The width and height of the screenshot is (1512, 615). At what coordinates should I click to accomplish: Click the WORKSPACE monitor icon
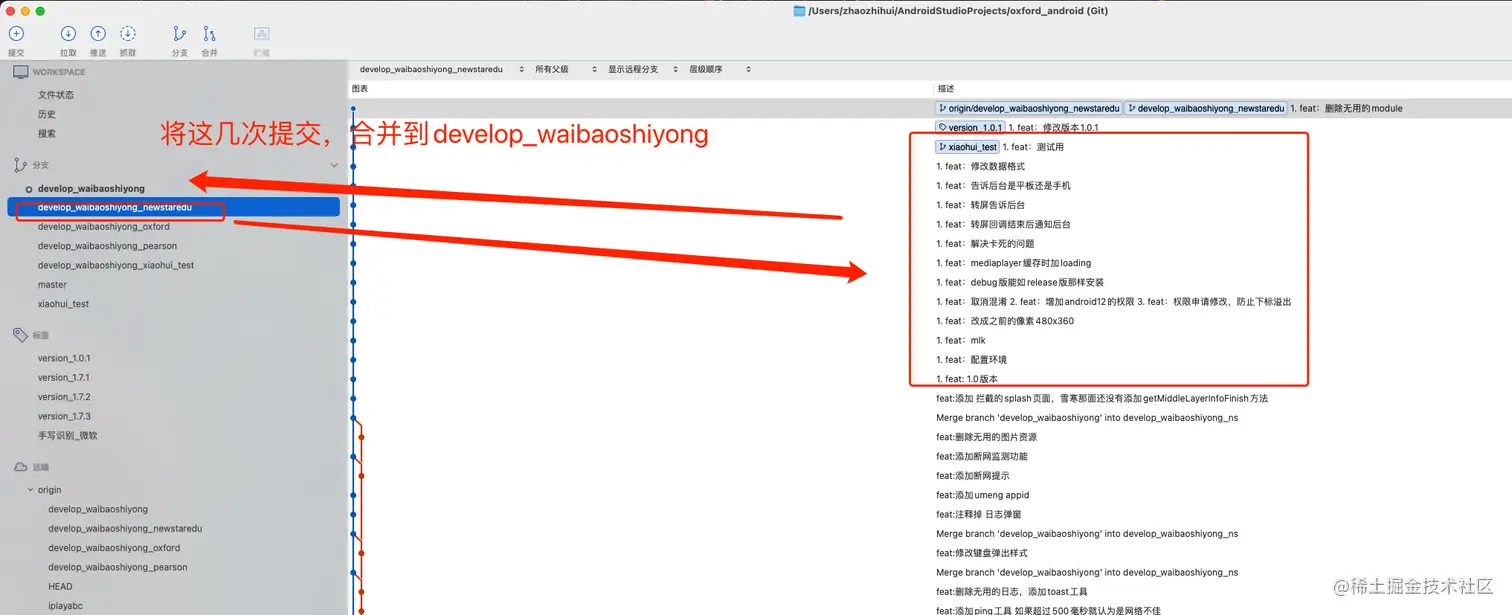click(x=20, y=72)
